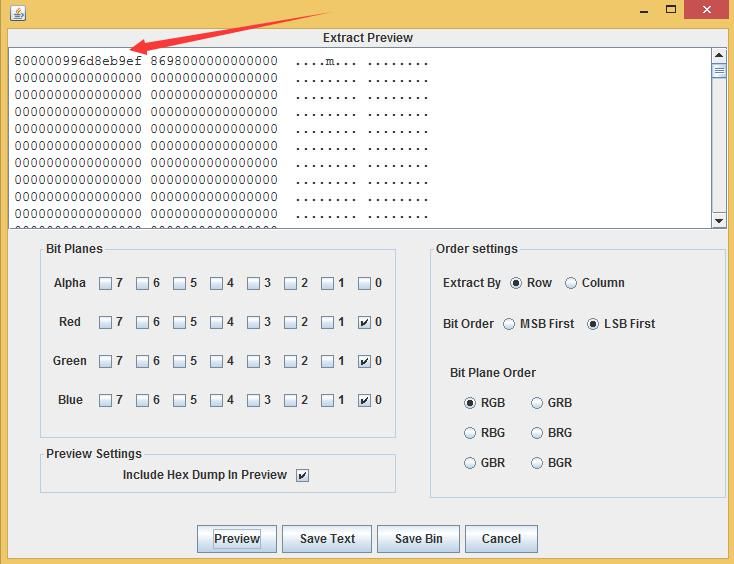Check Red bit plane 1
The image size is (734, 564).
tap(327, 322)
